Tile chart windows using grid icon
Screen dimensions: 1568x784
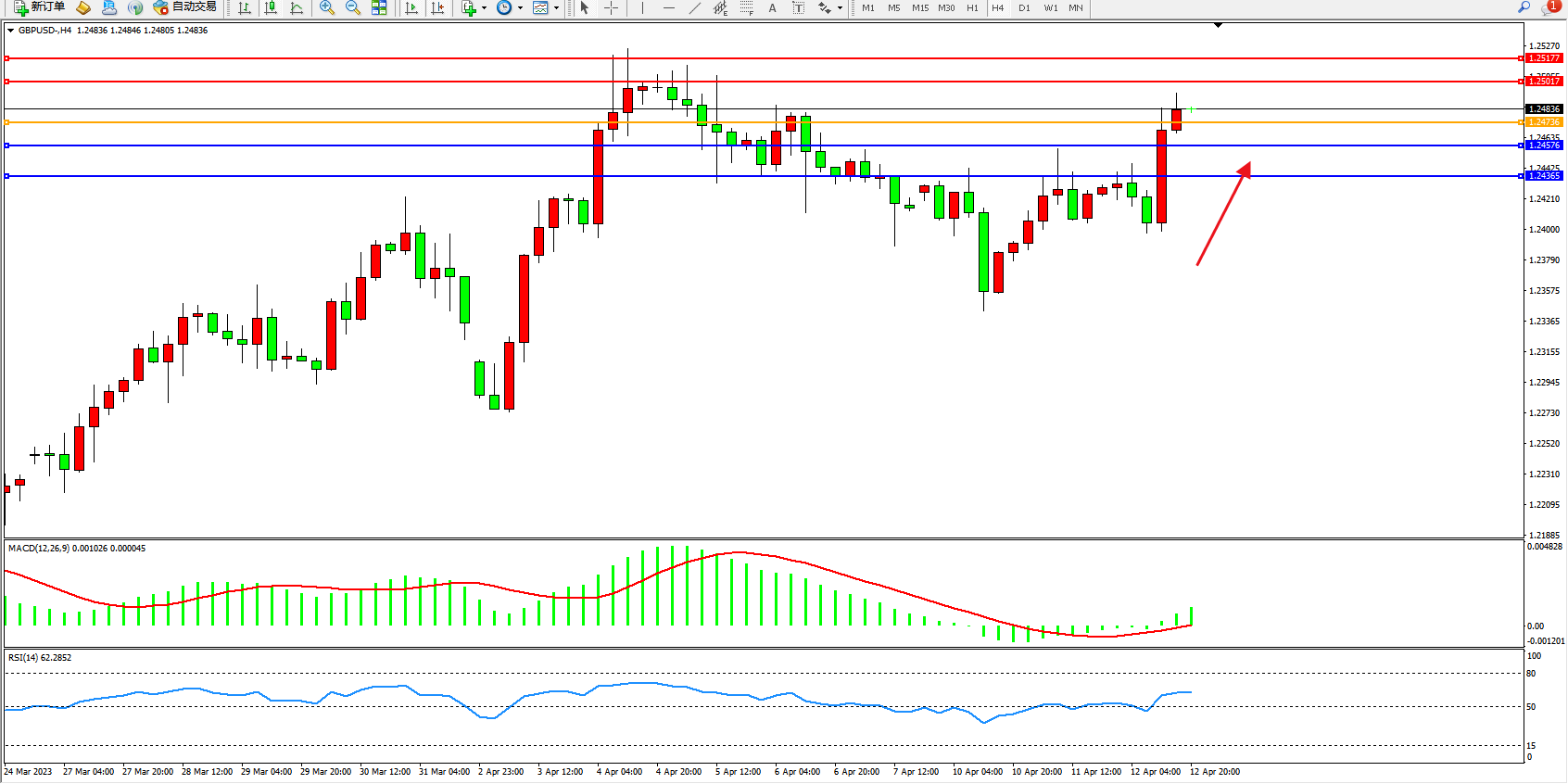[379, 7]
